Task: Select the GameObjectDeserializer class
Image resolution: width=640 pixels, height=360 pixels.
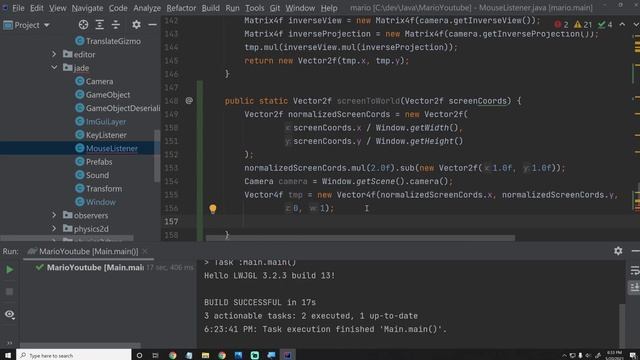Action: (123, 108)
